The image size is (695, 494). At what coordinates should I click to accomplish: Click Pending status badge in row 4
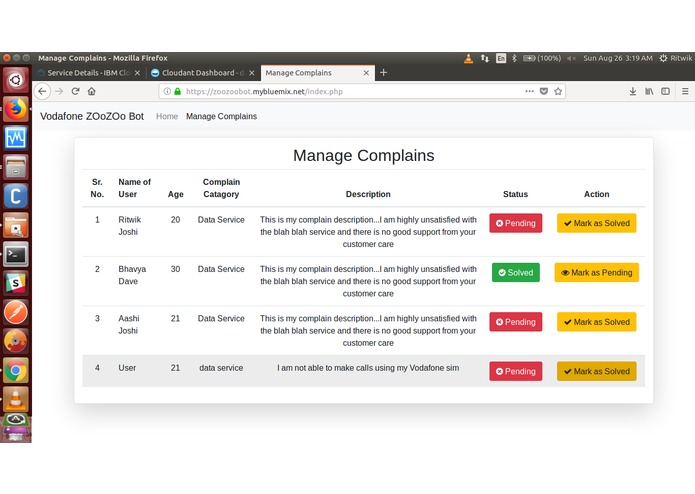point(515,371)
